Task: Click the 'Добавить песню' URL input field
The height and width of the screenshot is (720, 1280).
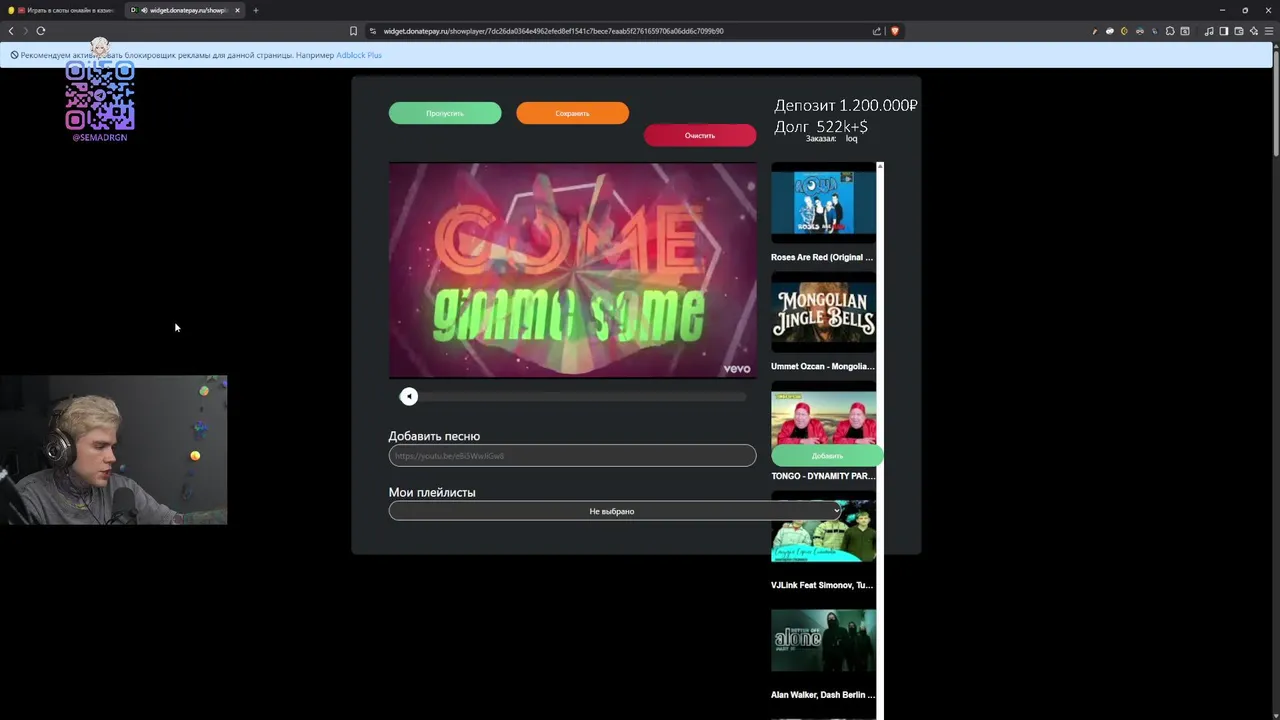Action: point(572,455)
